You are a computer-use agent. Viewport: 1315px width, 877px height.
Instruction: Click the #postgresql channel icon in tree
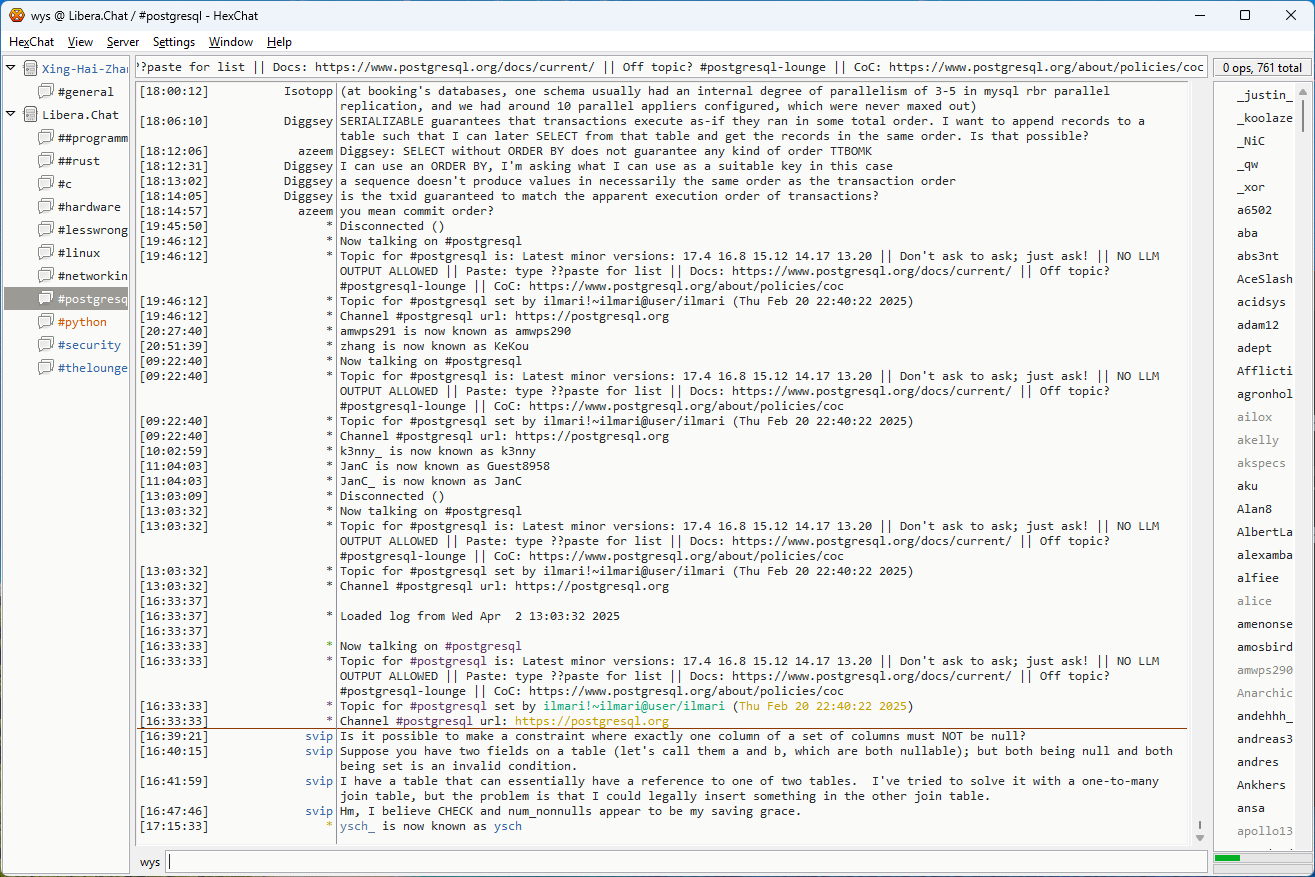46,299
